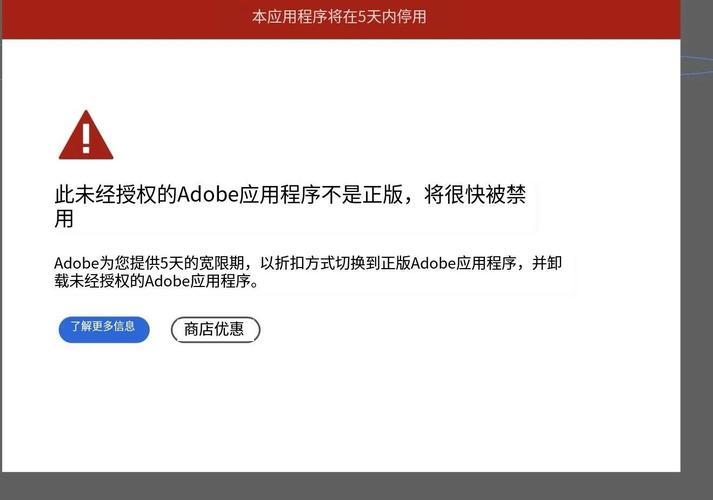Viewport: 713px width, 500px height.
Task: Click the blue 了解更多信息 button
Action: click(x=104, y=329)
